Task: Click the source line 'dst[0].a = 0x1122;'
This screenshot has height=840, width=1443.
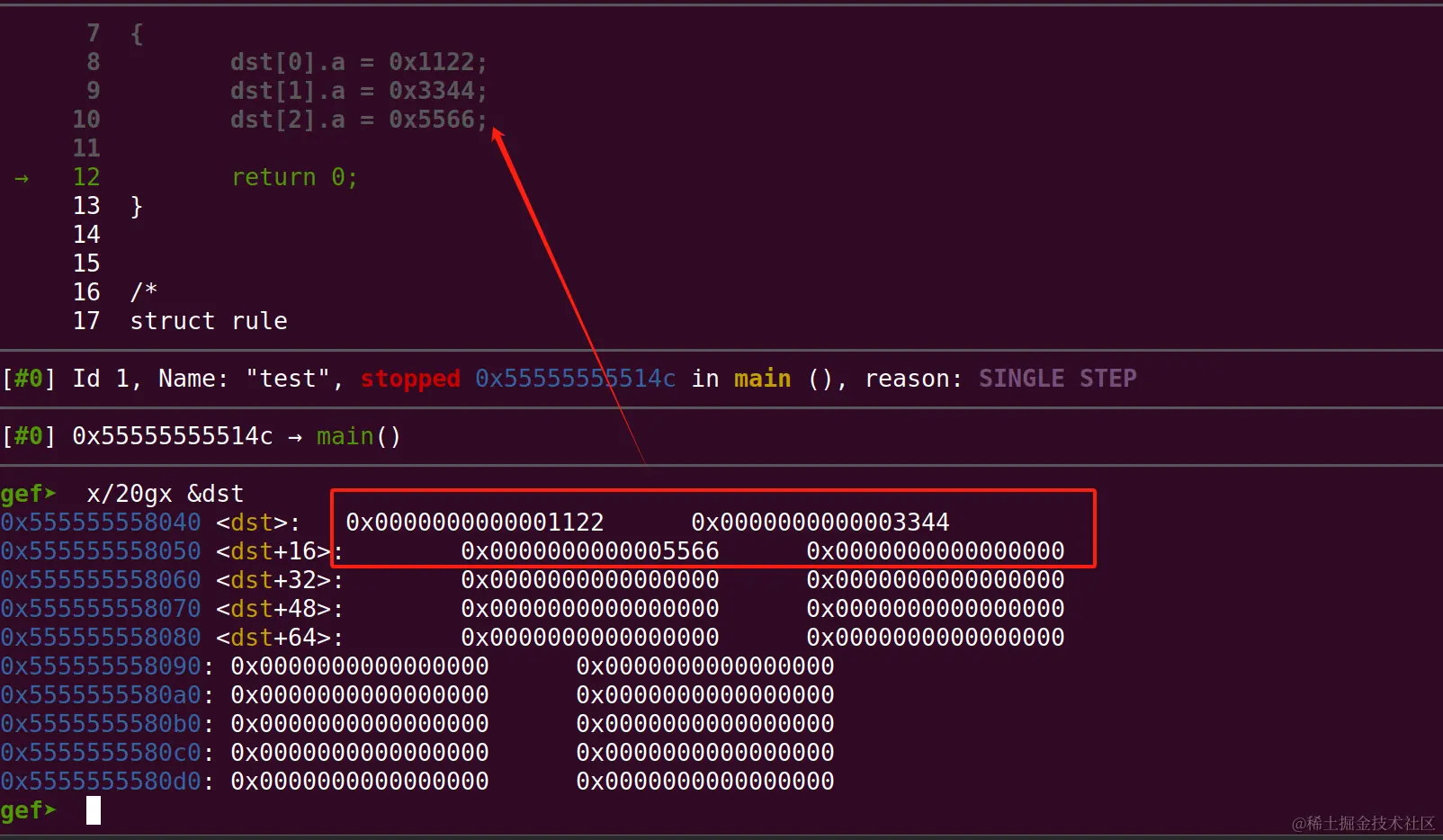Action: click(359, 62)
